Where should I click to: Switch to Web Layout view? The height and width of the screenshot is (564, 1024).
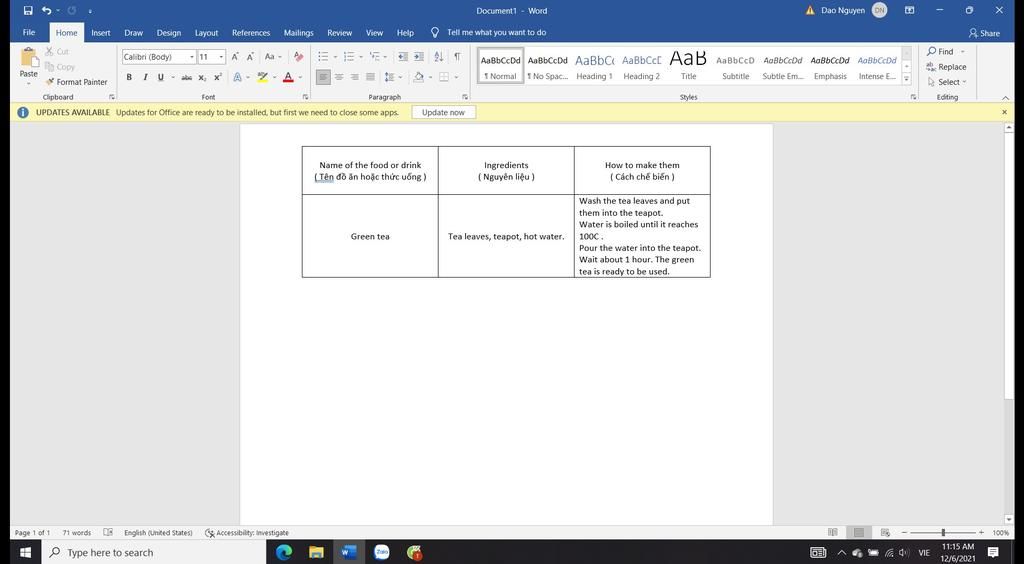pyautogui.click(x=886, y=533)
